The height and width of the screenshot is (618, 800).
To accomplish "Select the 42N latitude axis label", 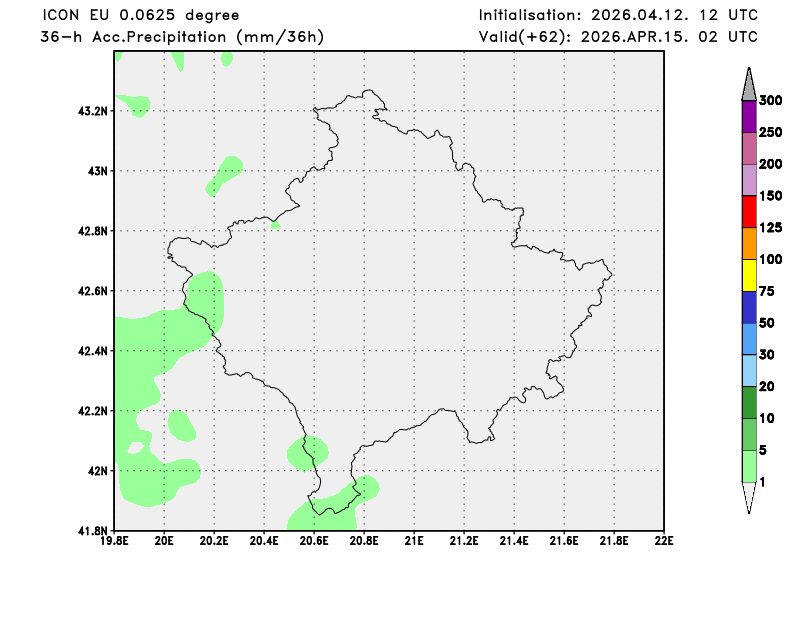I will [x=98, y=471].
